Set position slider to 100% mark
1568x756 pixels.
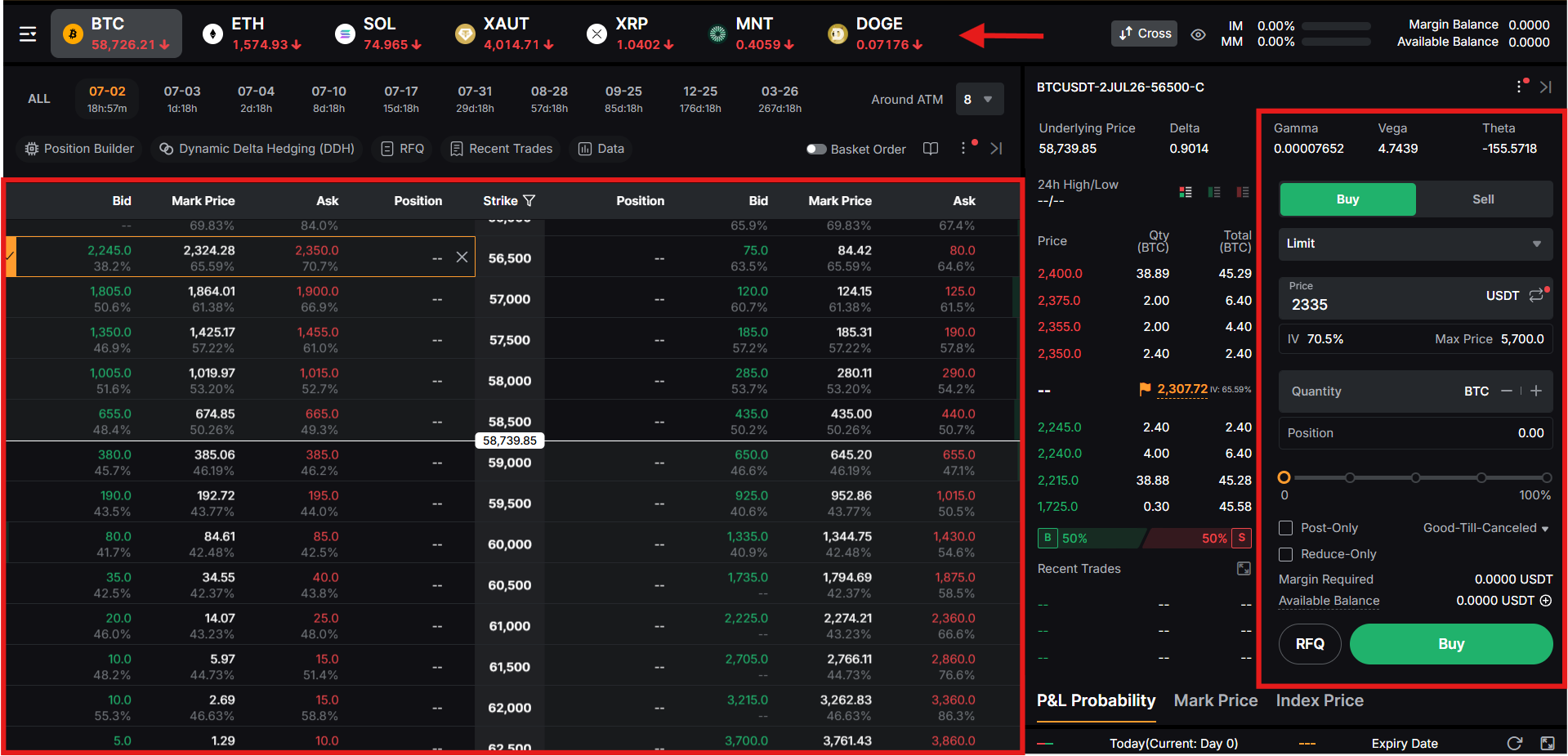pos(1546,477)
